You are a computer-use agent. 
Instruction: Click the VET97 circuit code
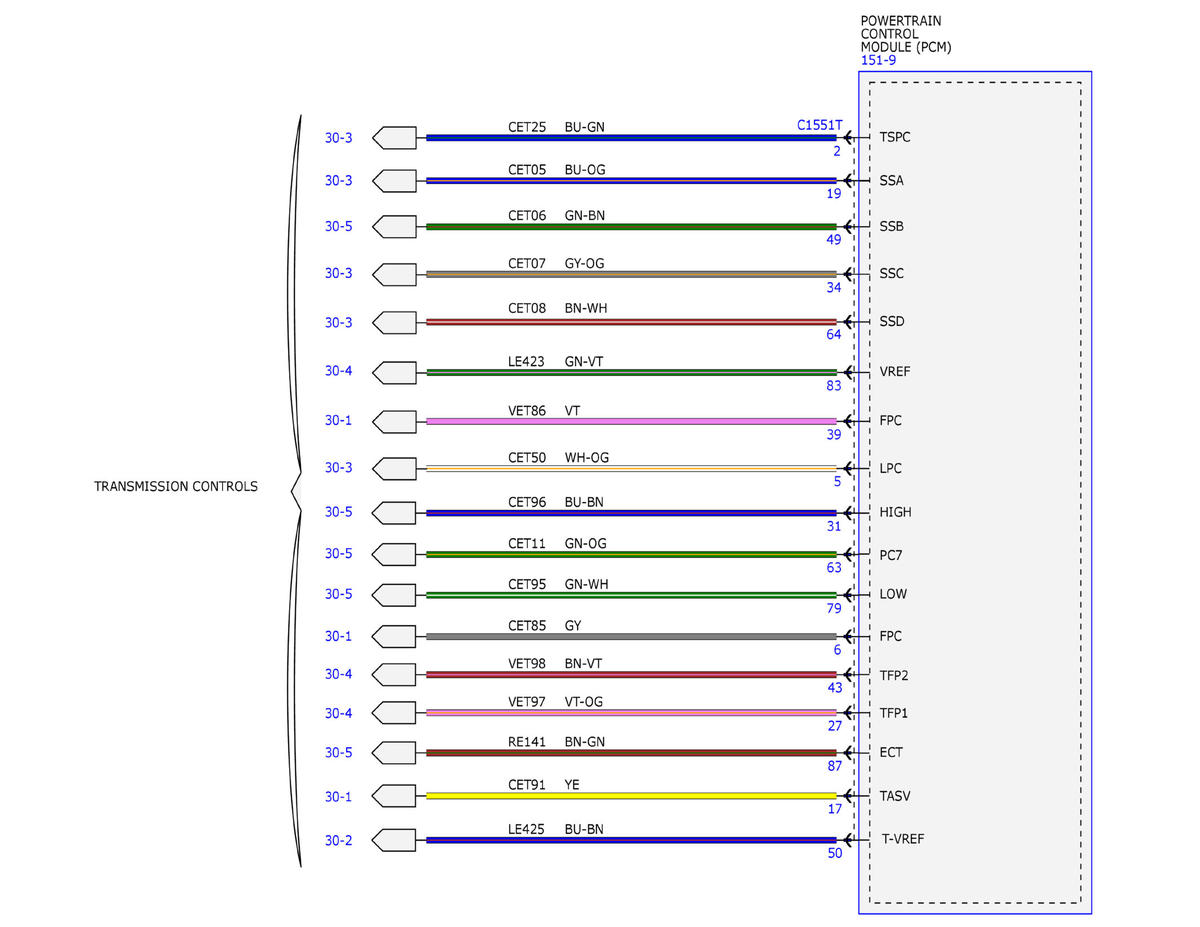tap(527, 703)
